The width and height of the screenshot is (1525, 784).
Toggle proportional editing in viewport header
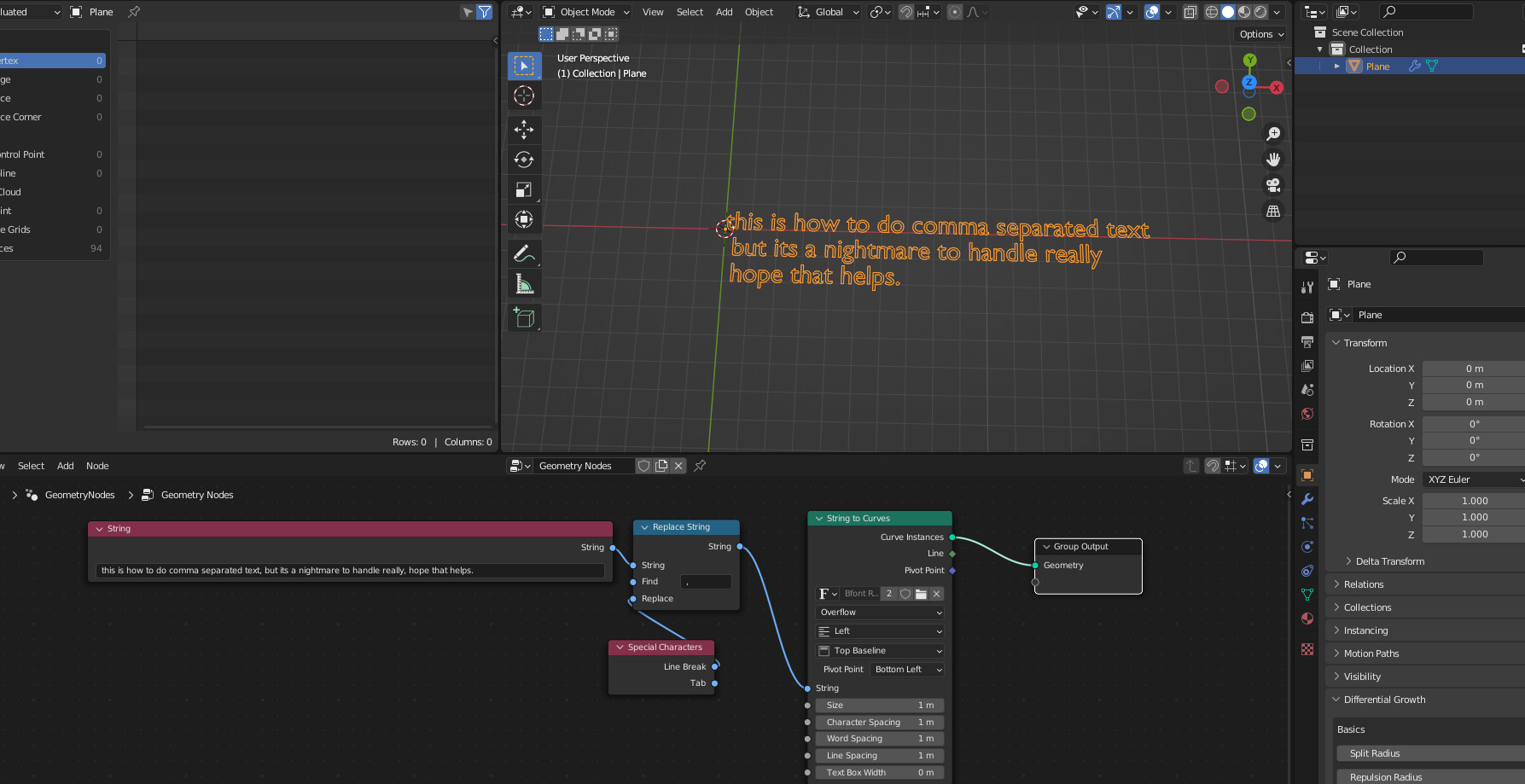tap(955, 12)
